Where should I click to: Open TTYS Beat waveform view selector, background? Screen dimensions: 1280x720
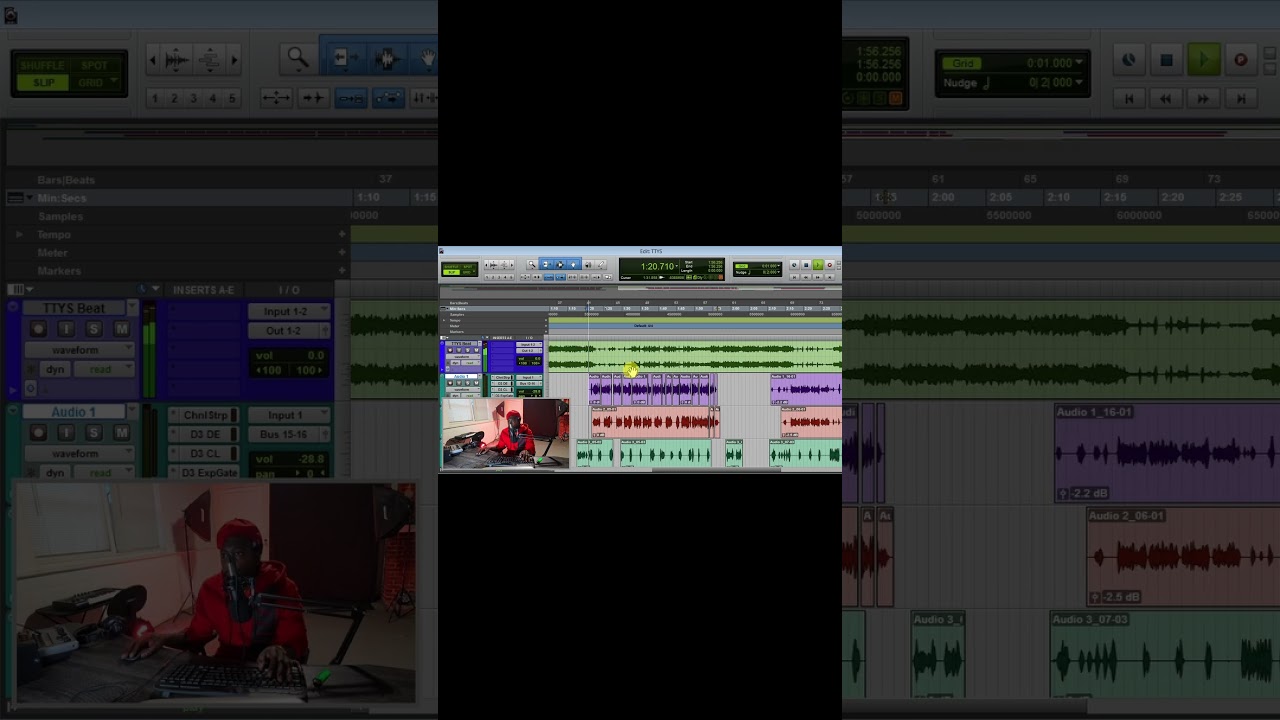coord(79,350)
